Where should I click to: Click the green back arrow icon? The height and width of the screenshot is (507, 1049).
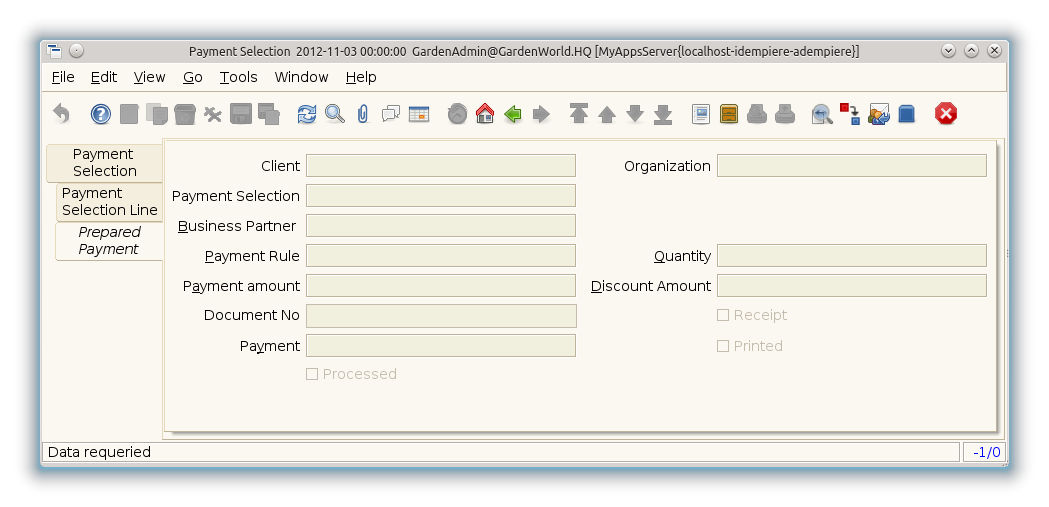(513, 114)
